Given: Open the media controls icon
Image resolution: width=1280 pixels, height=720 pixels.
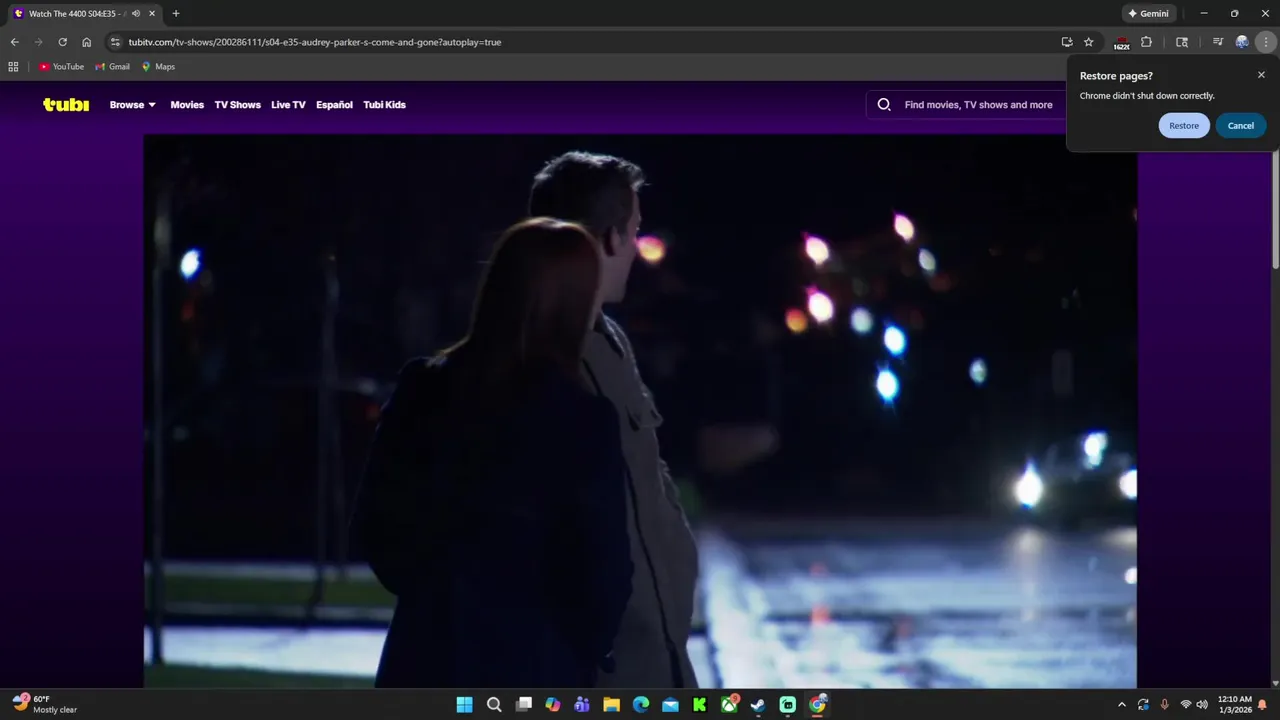Looking at the screenshot, I should coord(1218,42).
